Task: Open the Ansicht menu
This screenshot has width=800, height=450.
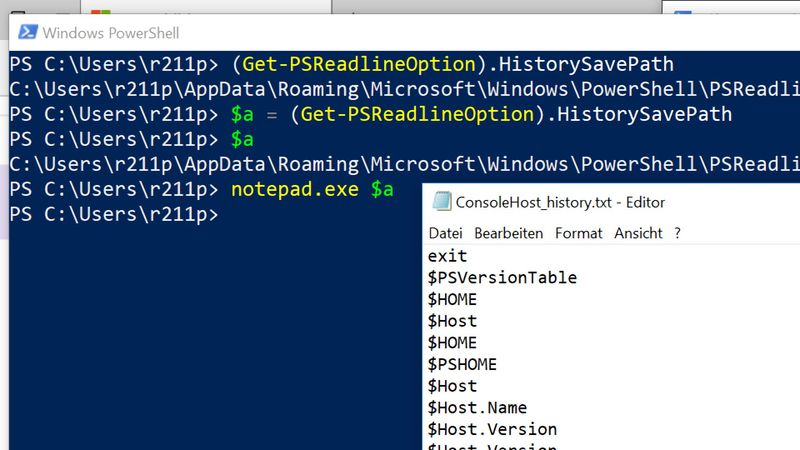Action: [638, 233]
